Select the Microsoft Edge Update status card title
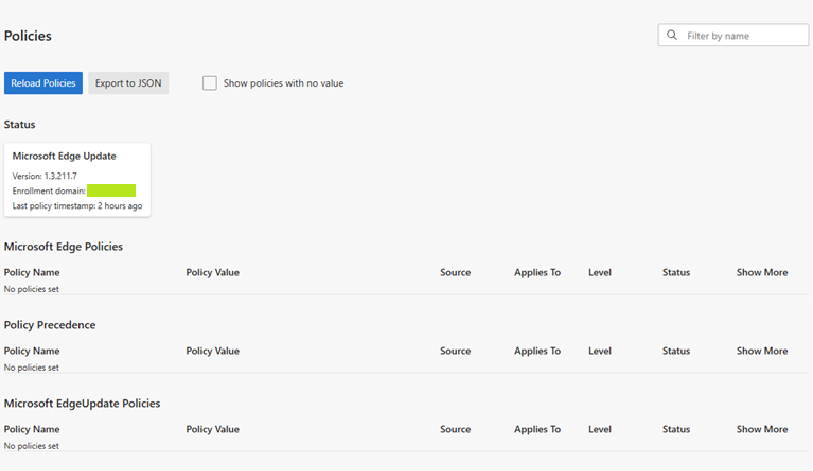Viewport: 813px width, 471px height. (64, 156)
